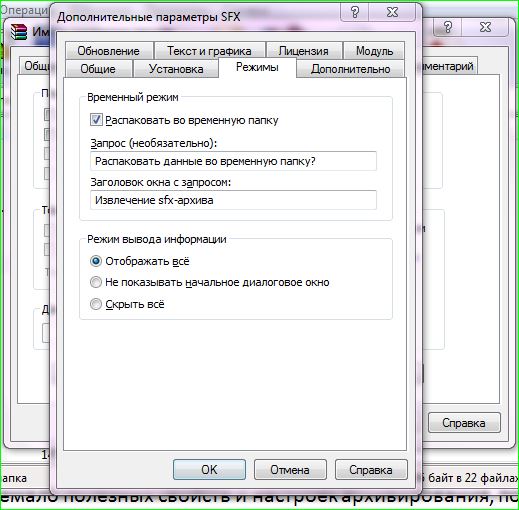The width and height of the screenshot is (519, 510).
Task: Open the Текст и графика tab
Action: tap(209, 51)
